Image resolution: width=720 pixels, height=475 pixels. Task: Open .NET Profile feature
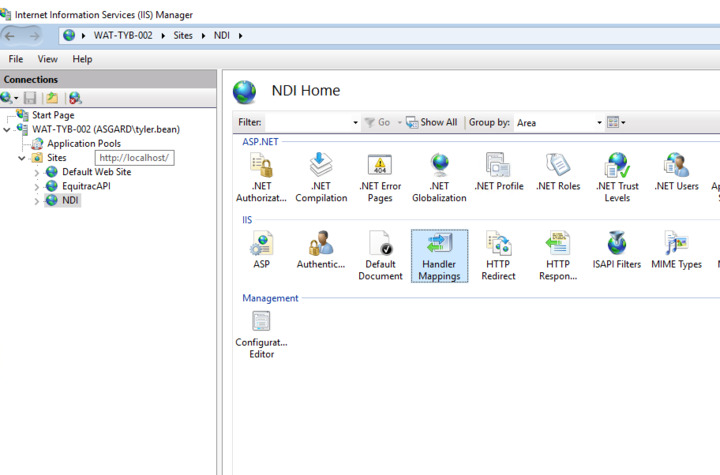click(499, 172)
